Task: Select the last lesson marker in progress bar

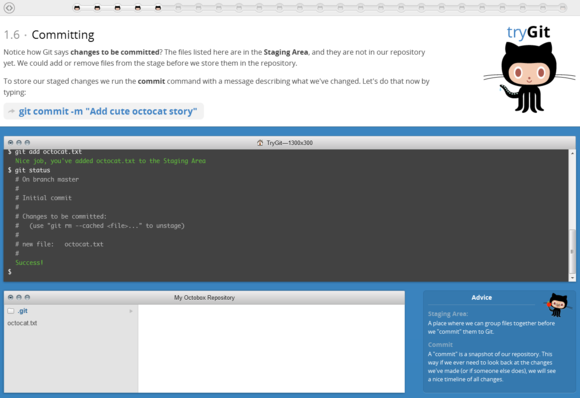Action: point(563,7)
